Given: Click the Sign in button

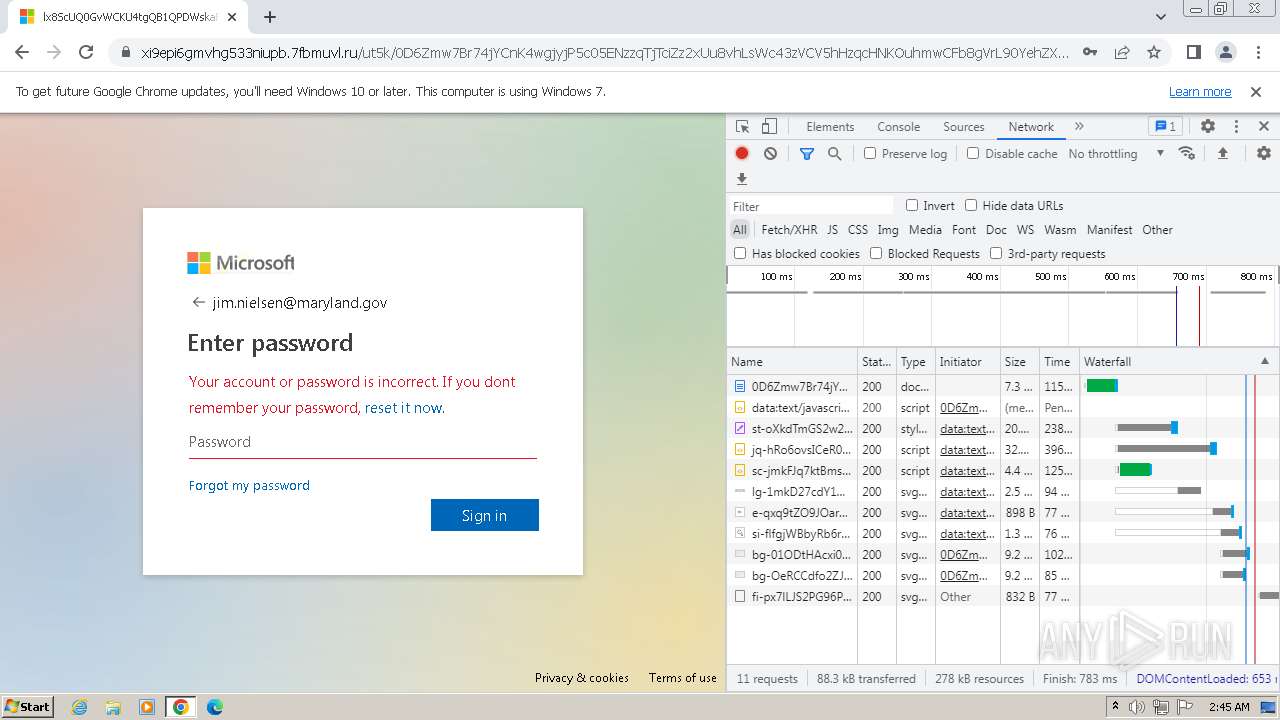Looking at the screenshot, I should (x=485, y=515).
